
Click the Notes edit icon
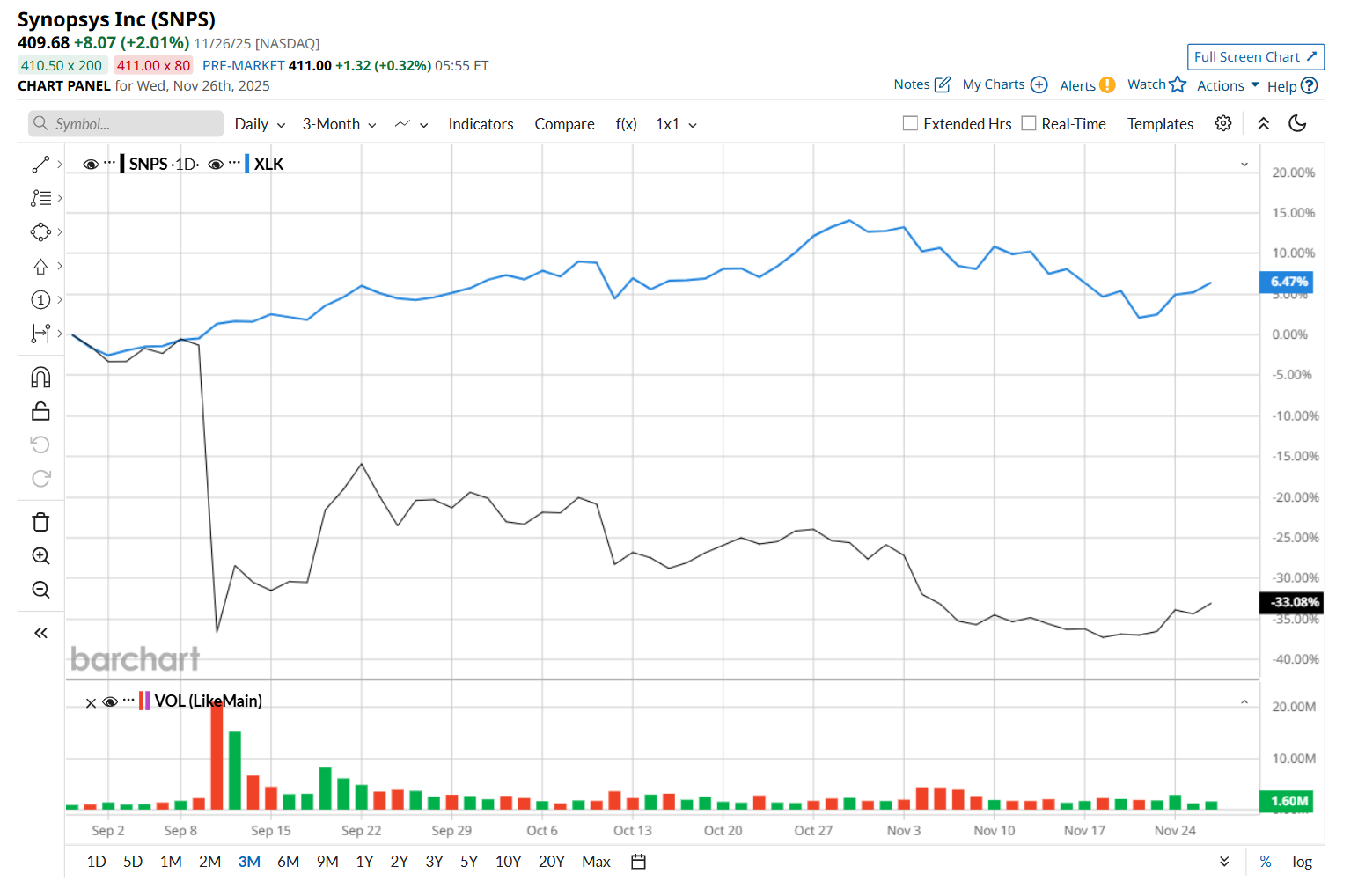(943, 84)
